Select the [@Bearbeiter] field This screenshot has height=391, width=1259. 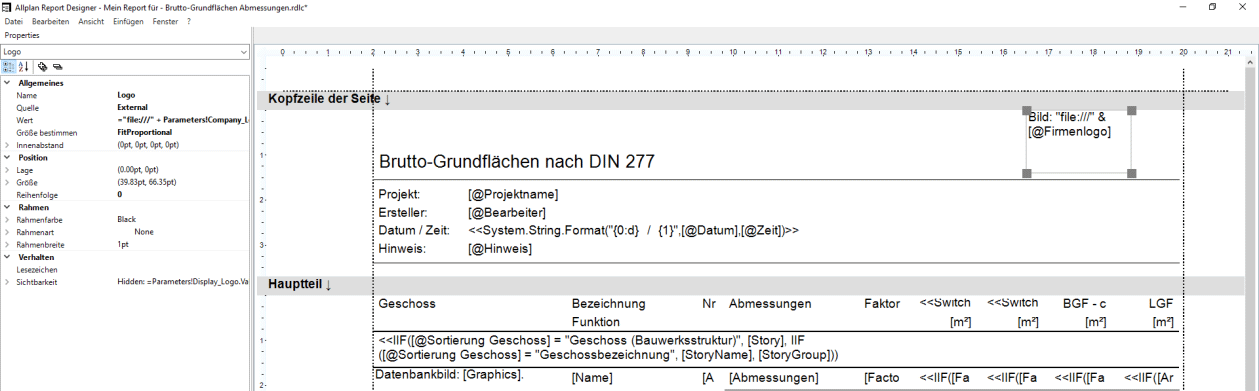click(x=506, y=212)
